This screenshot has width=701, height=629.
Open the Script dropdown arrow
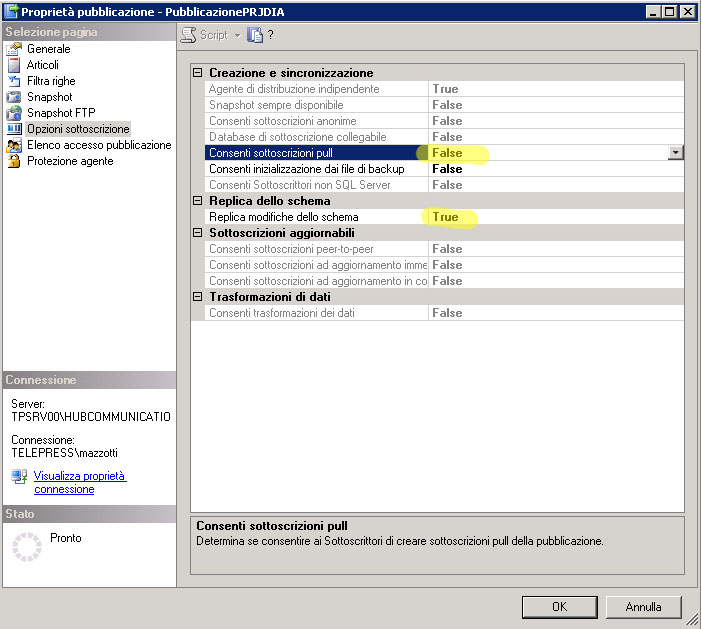pos(237,35)
